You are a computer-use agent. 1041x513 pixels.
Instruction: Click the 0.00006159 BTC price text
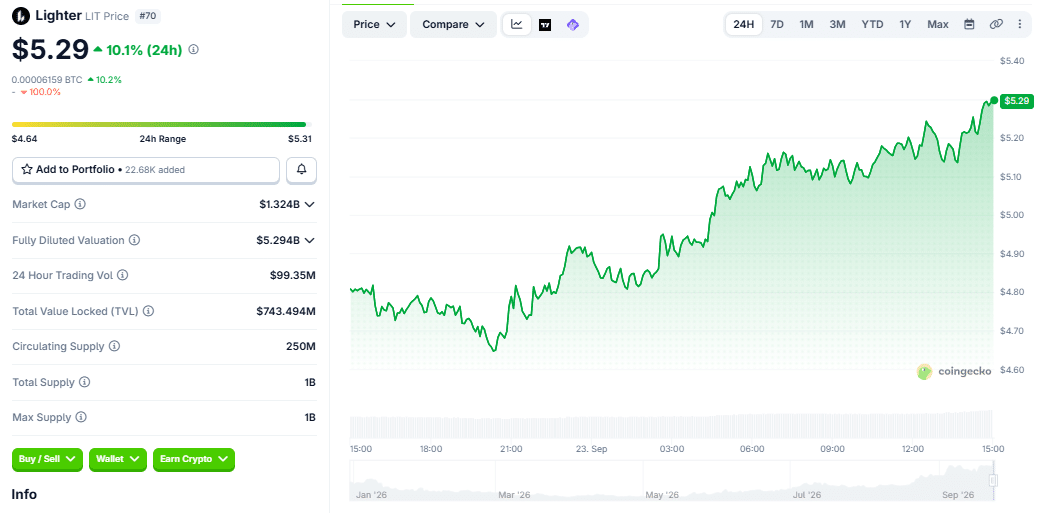47,80
